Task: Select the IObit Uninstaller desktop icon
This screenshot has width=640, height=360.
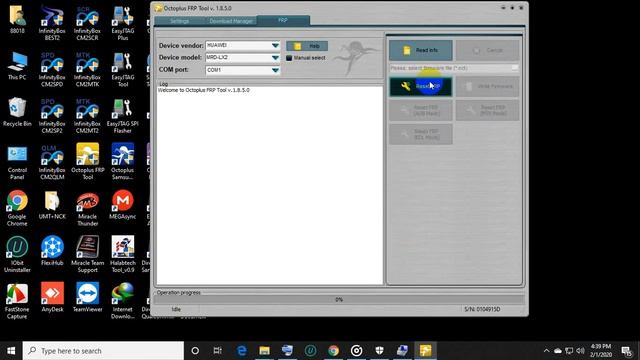Action: point(17,255)
